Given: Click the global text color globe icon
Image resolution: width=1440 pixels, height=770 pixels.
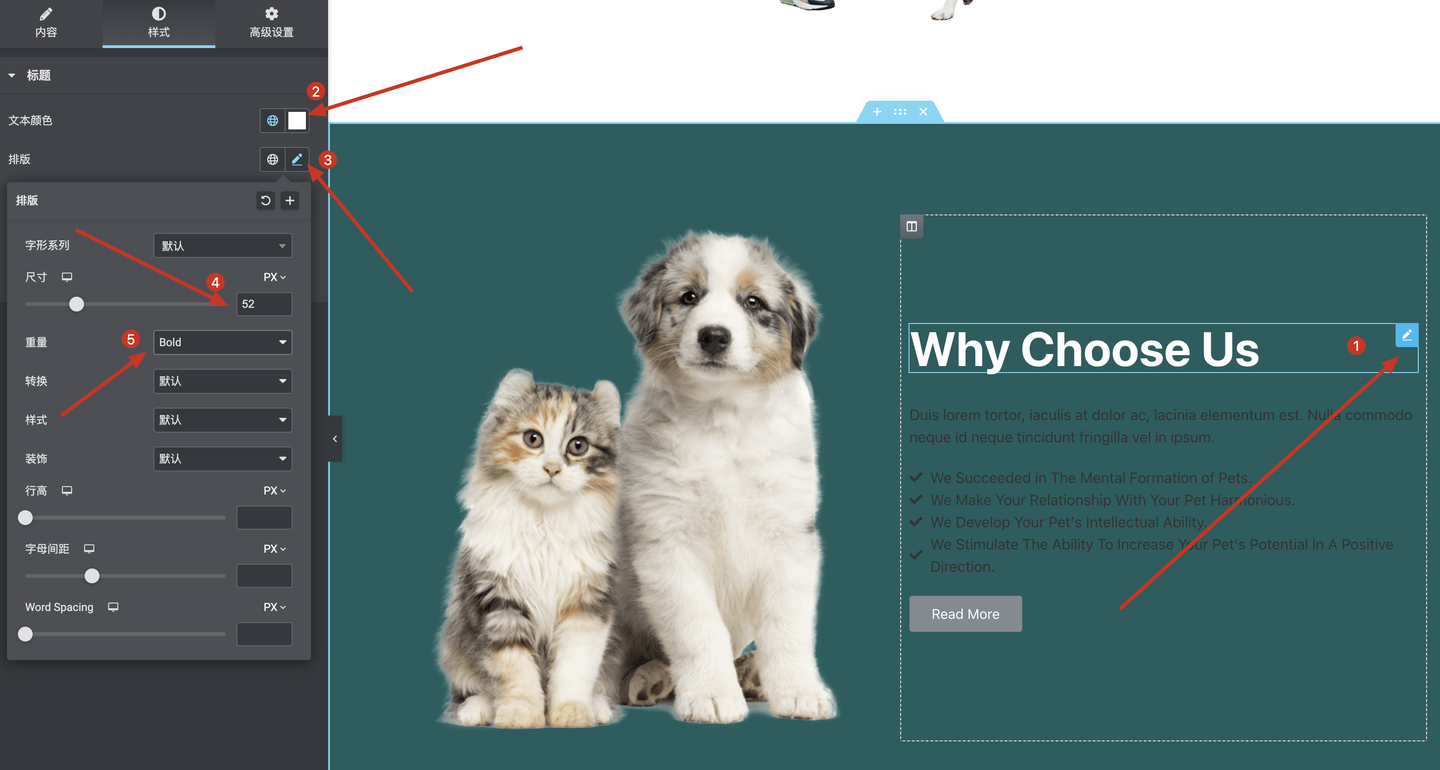Looking at the screenshot, I should pos(272,121).
